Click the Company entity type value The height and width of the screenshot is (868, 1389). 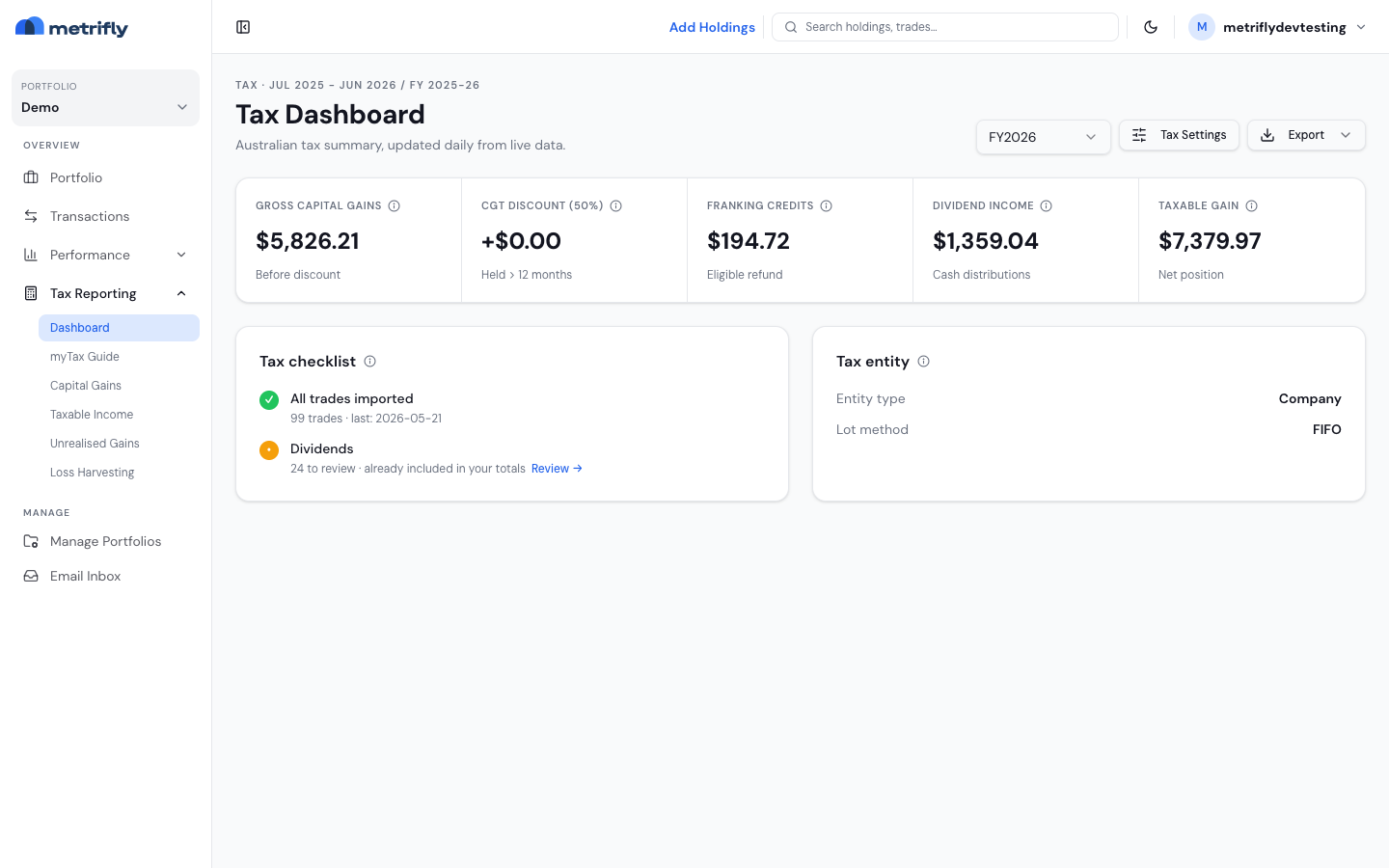point(1310,399)
